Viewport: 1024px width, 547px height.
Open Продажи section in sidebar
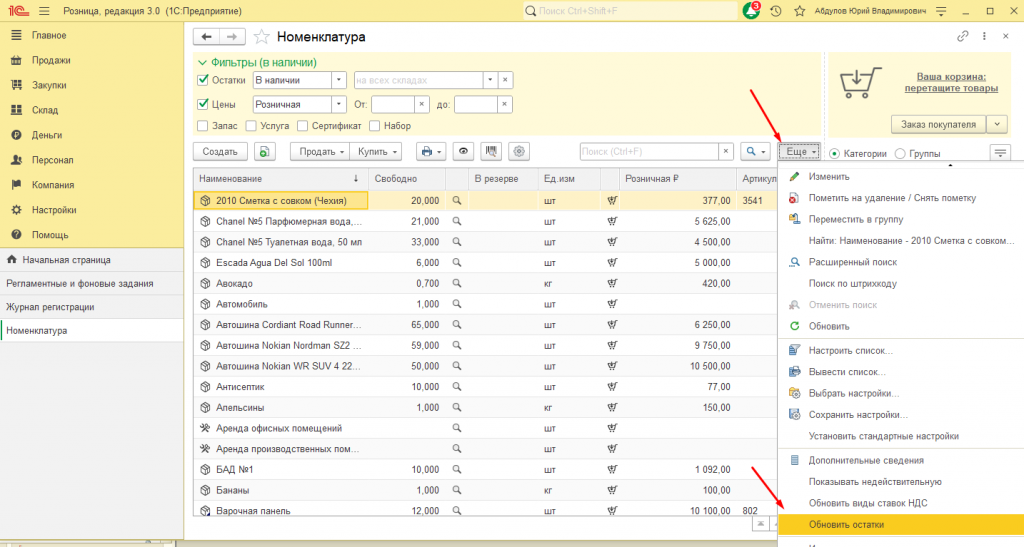point(51,60)
